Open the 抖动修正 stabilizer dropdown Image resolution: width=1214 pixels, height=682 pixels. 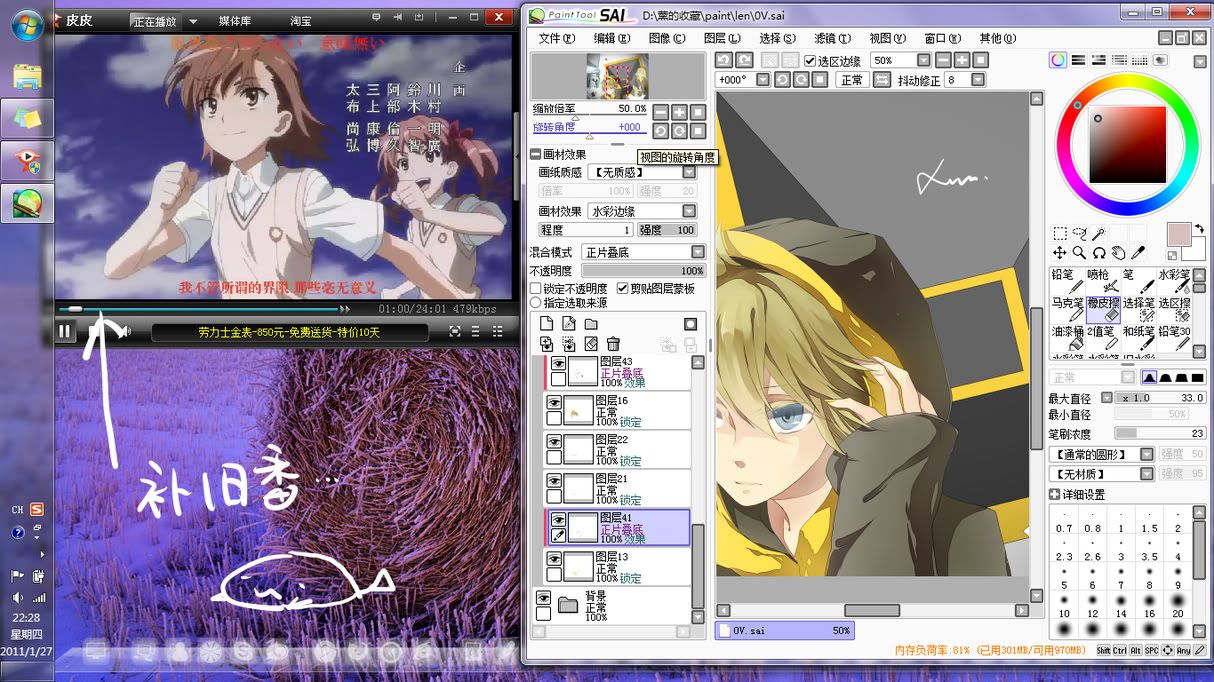979,80
